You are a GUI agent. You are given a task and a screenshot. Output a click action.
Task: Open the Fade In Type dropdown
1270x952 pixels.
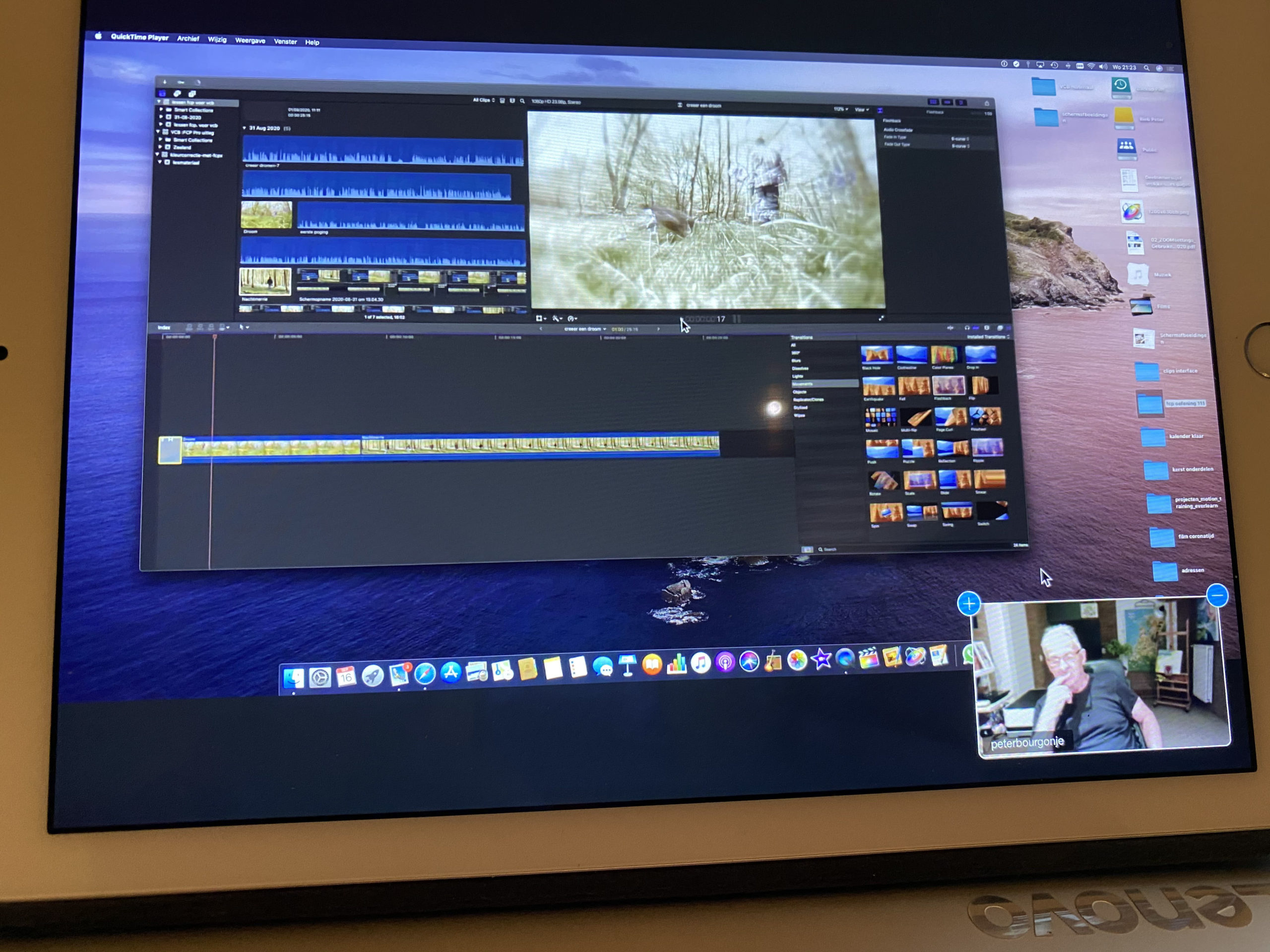point(959,139)
